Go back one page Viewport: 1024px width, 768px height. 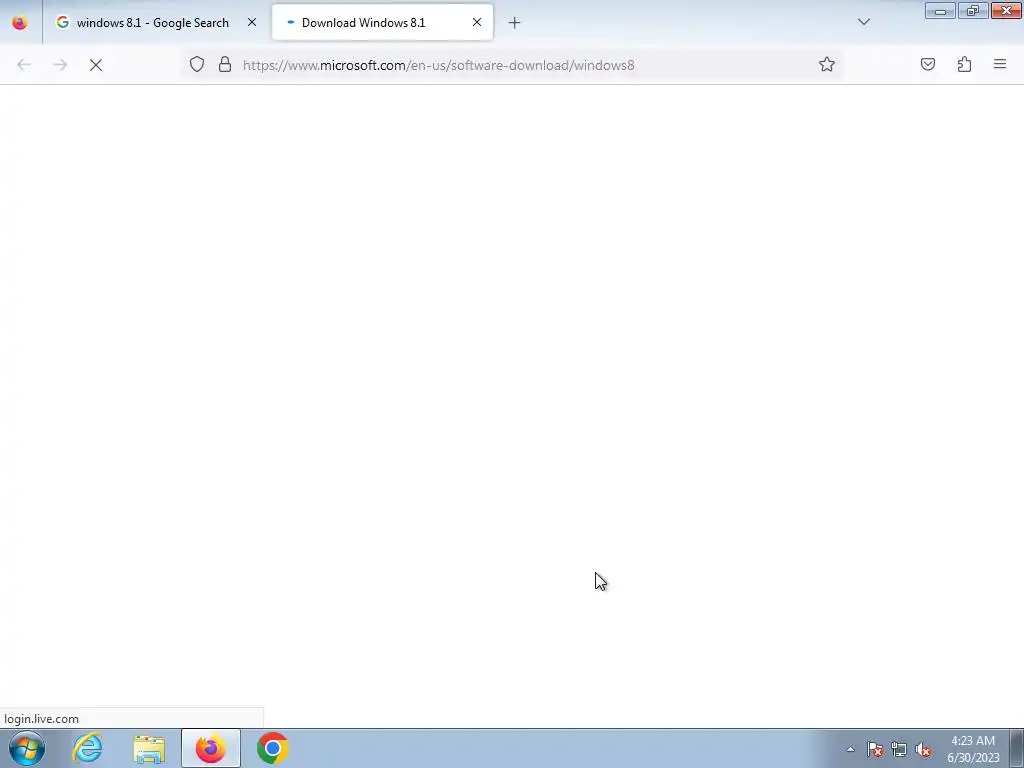tap(24, 65)
